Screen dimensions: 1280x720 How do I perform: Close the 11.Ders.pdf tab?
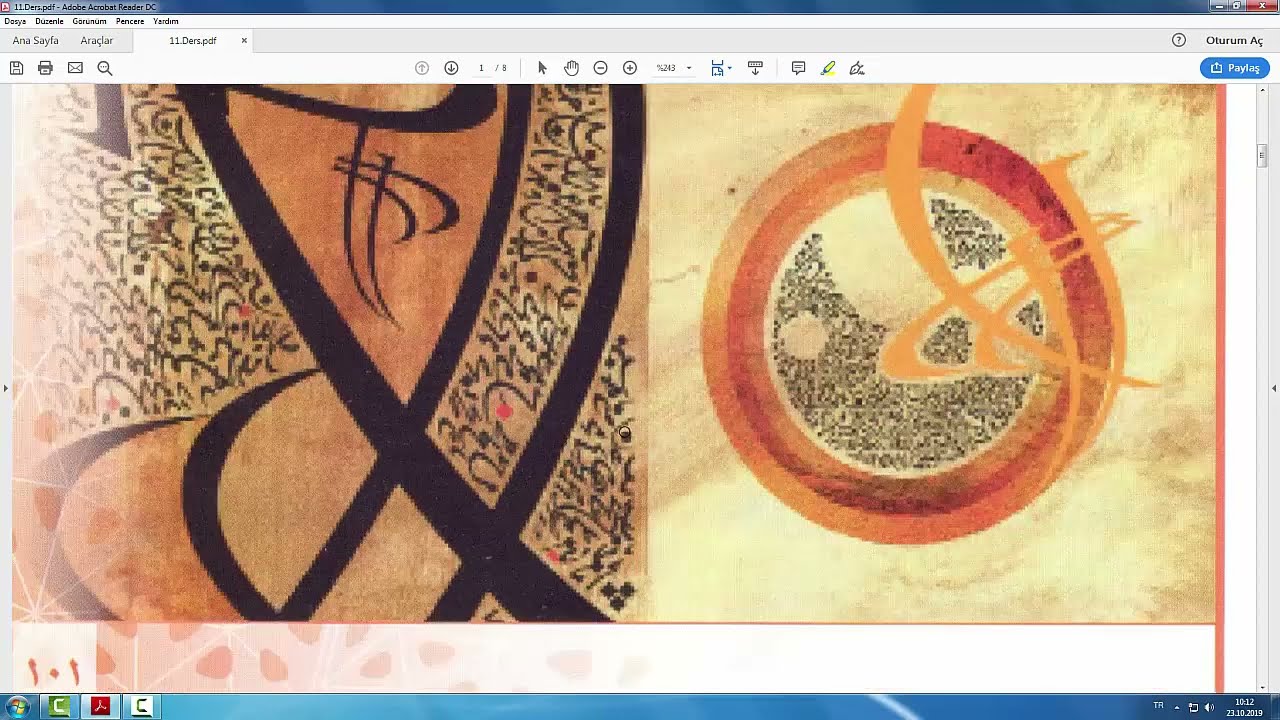pos(244,41)
